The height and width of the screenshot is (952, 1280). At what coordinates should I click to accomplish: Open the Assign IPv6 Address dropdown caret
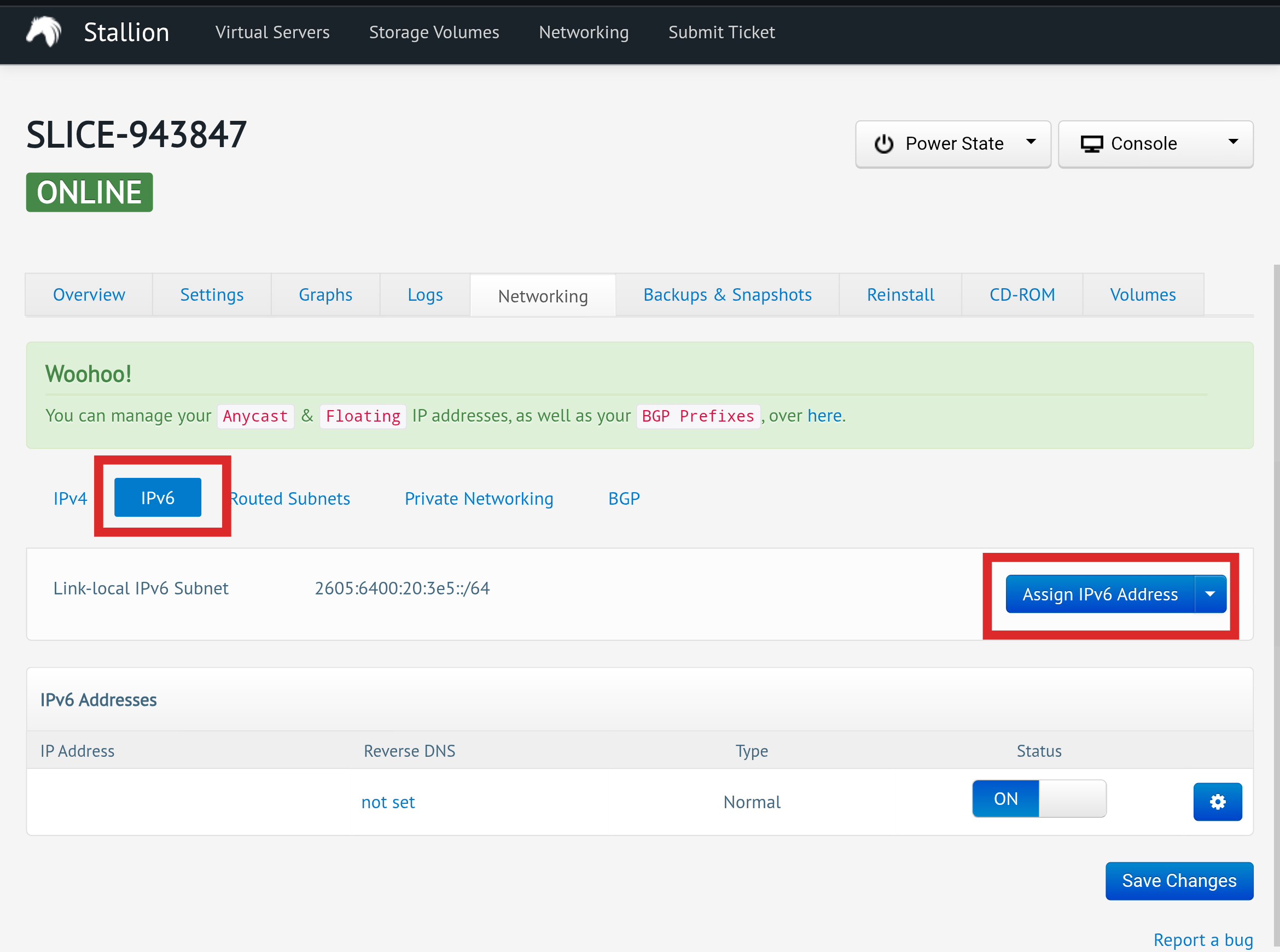pos(1209,593)
